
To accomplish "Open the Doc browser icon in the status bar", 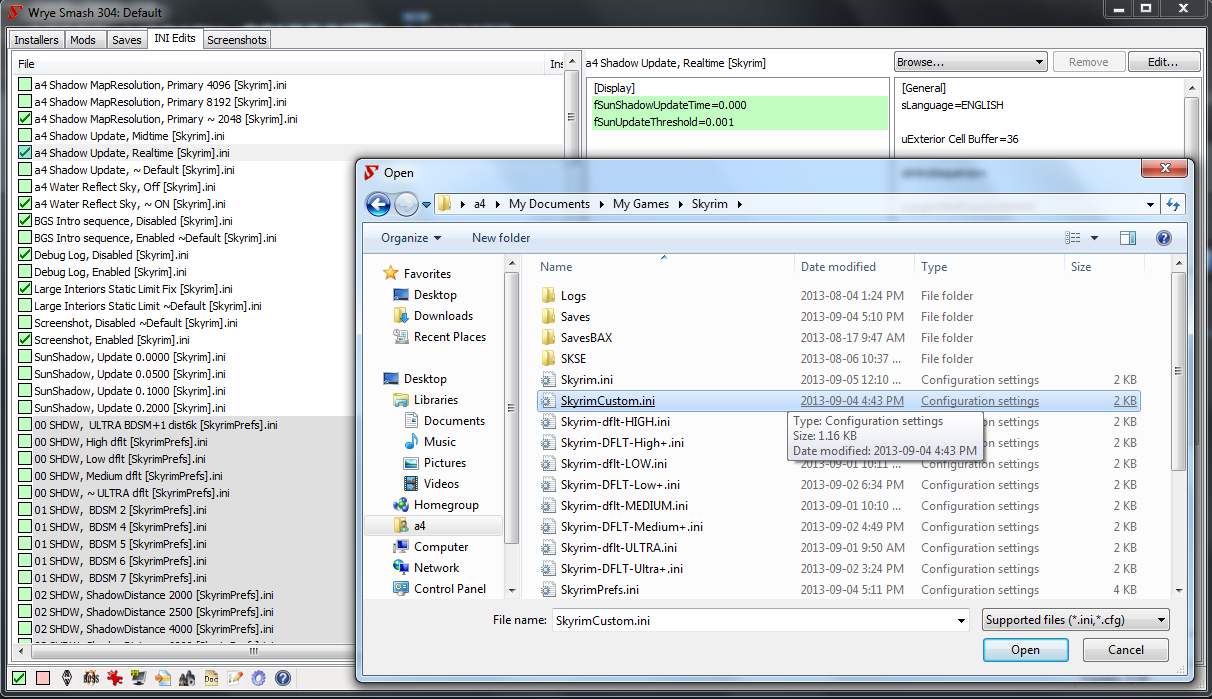I will tap(211, 678).
